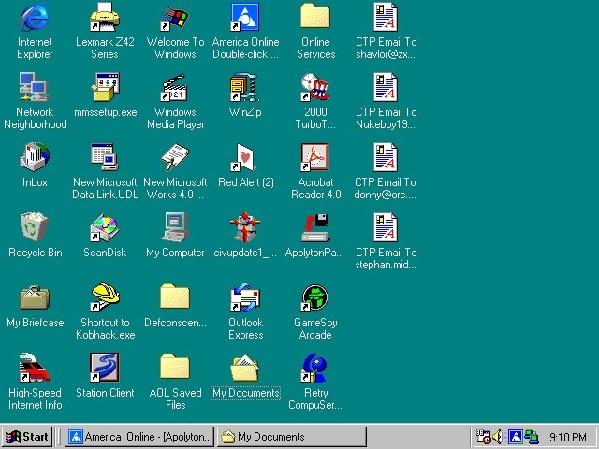The image size is (599, 449).
Task: Open the Start menu
Action: point(27,436)
